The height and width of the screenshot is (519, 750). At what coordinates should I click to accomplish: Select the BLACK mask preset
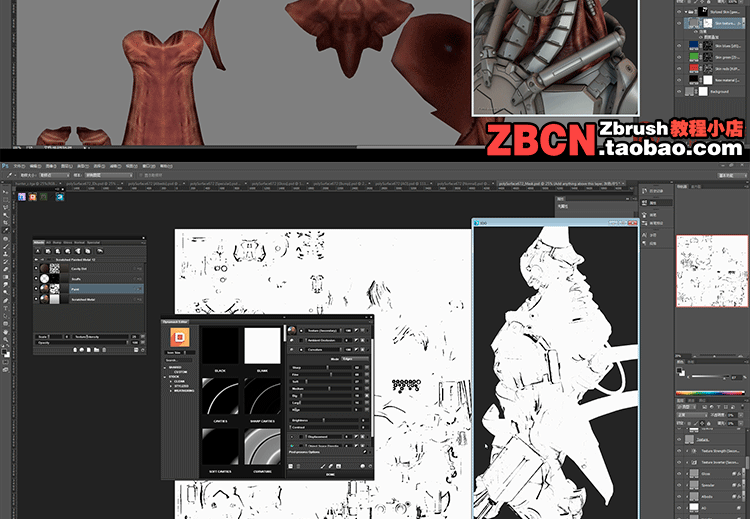[221, 346]
